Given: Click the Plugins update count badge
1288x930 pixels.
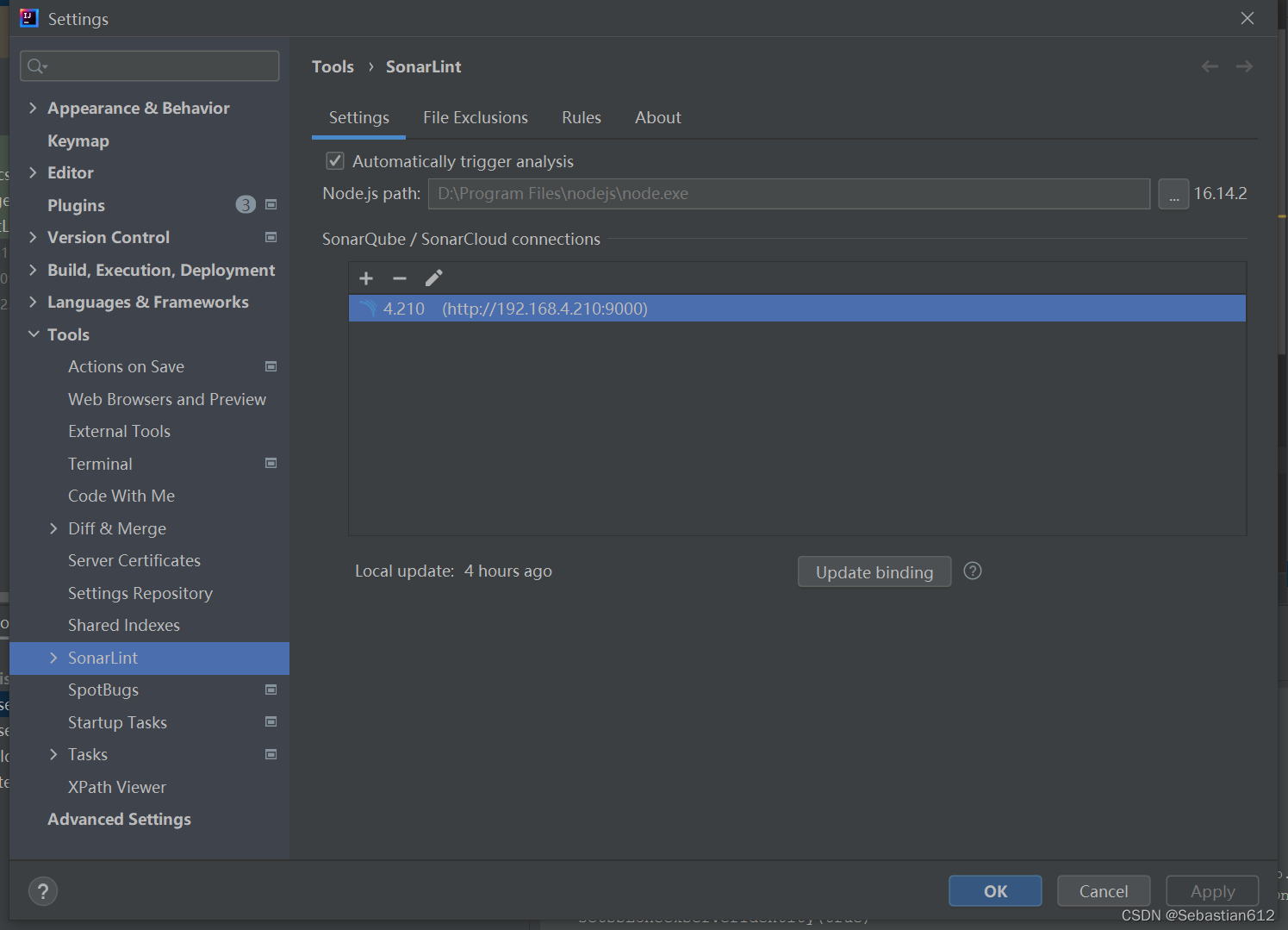Looking at the screenshot, I should (246, 205).
